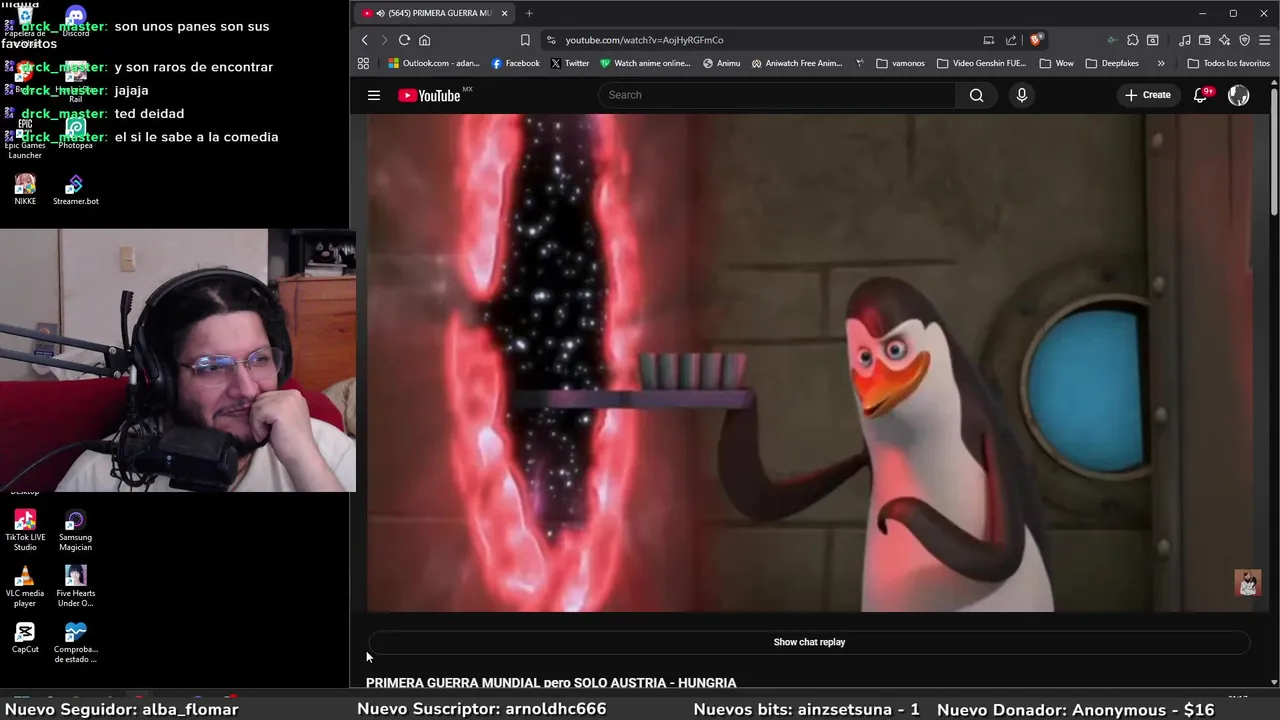The image size is (1280, 720).
Task: Open the VPN shield toolbar icon
Action: coord(1245,40)
